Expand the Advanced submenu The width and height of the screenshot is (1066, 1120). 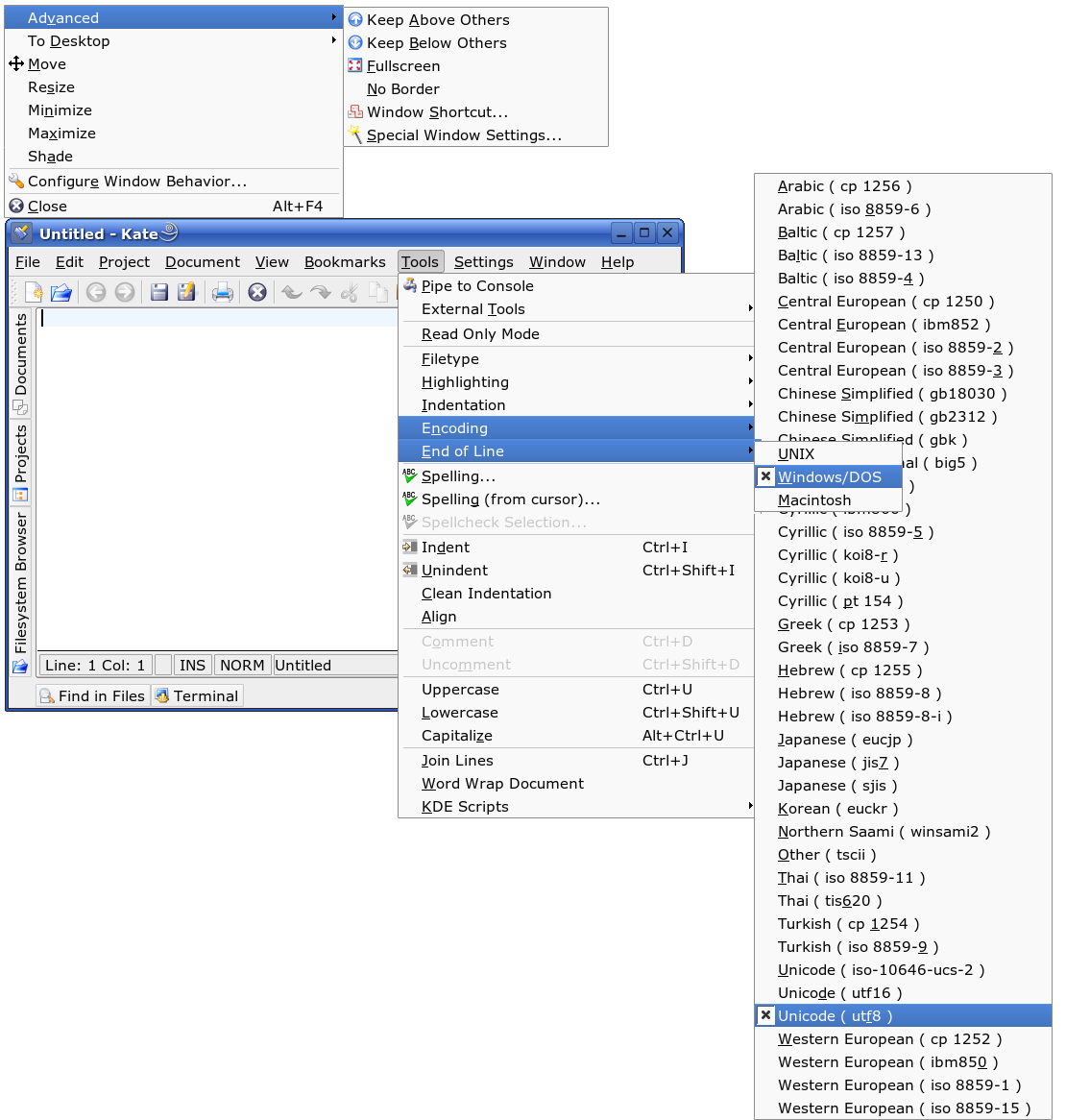point(174,18)
